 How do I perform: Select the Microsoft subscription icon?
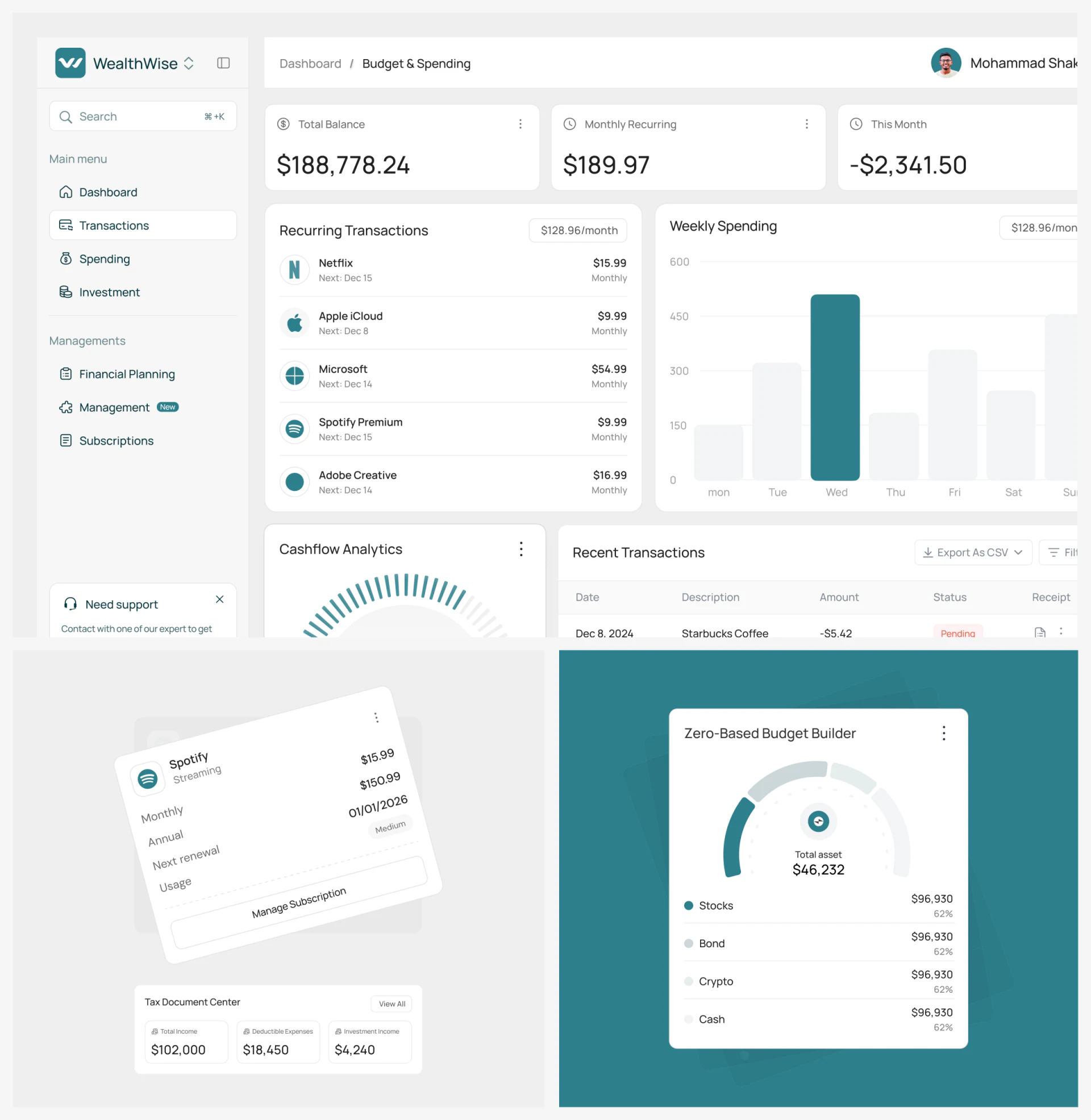tap(294, 376)
